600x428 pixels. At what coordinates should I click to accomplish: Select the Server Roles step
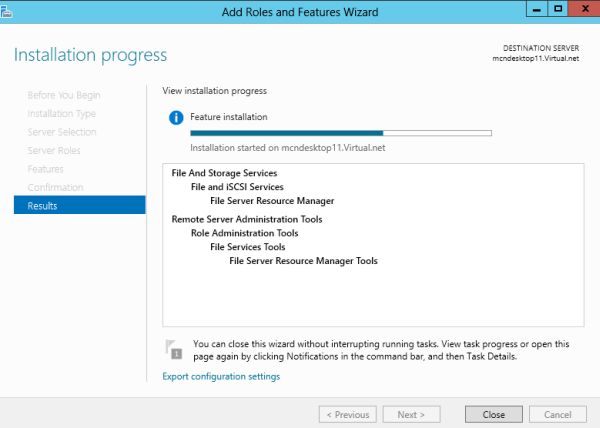click(54, 150)
